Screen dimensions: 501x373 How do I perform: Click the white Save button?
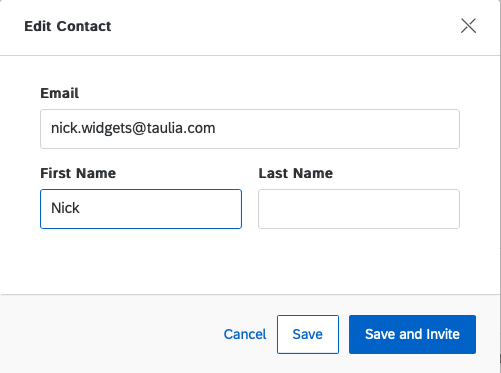pyautogui.click(x=308, y=334)
